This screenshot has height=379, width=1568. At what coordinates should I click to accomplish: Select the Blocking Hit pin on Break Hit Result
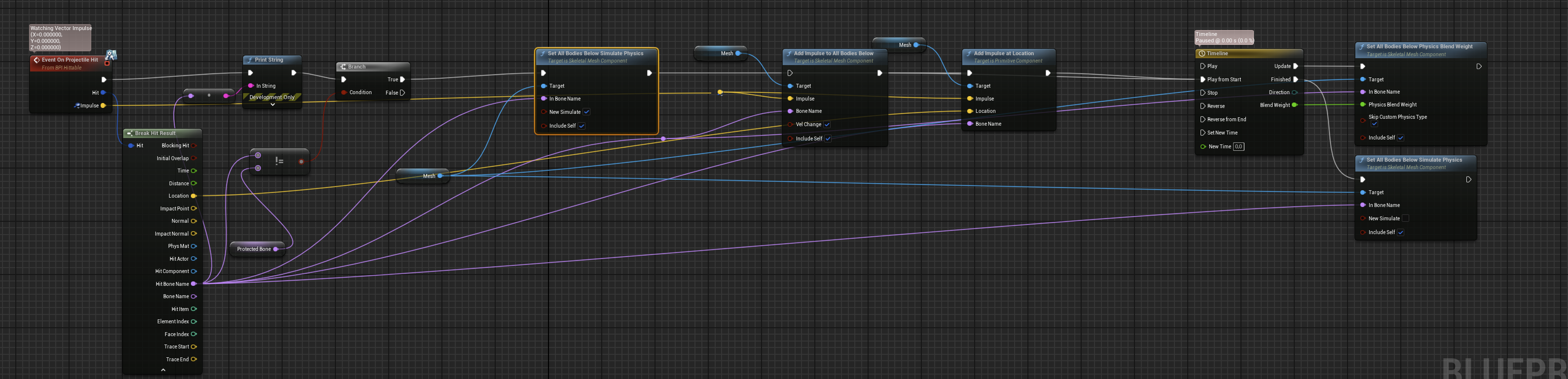[194, 145]
